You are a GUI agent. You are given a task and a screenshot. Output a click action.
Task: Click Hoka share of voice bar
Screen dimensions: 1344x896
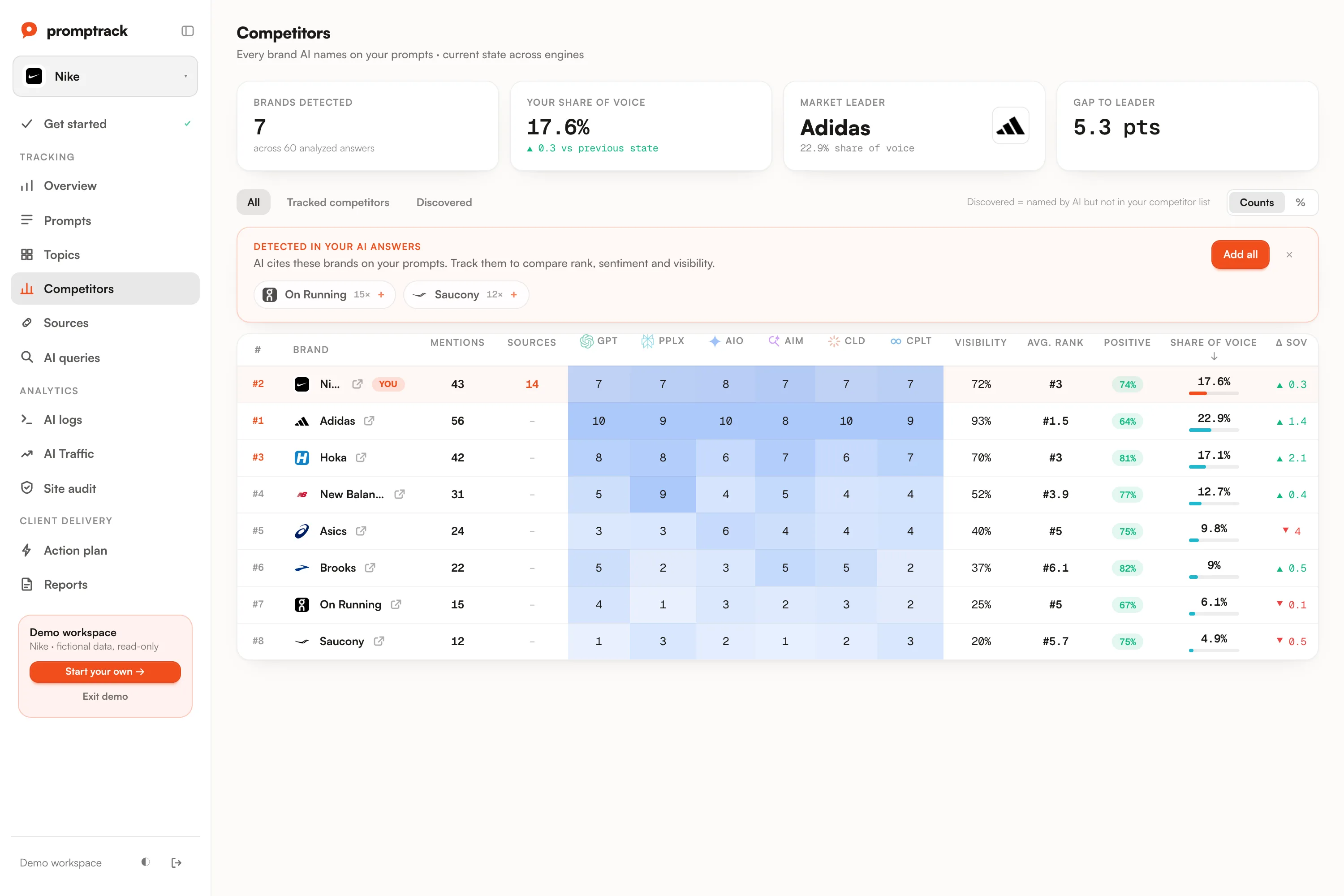(x=1214, y=467)
